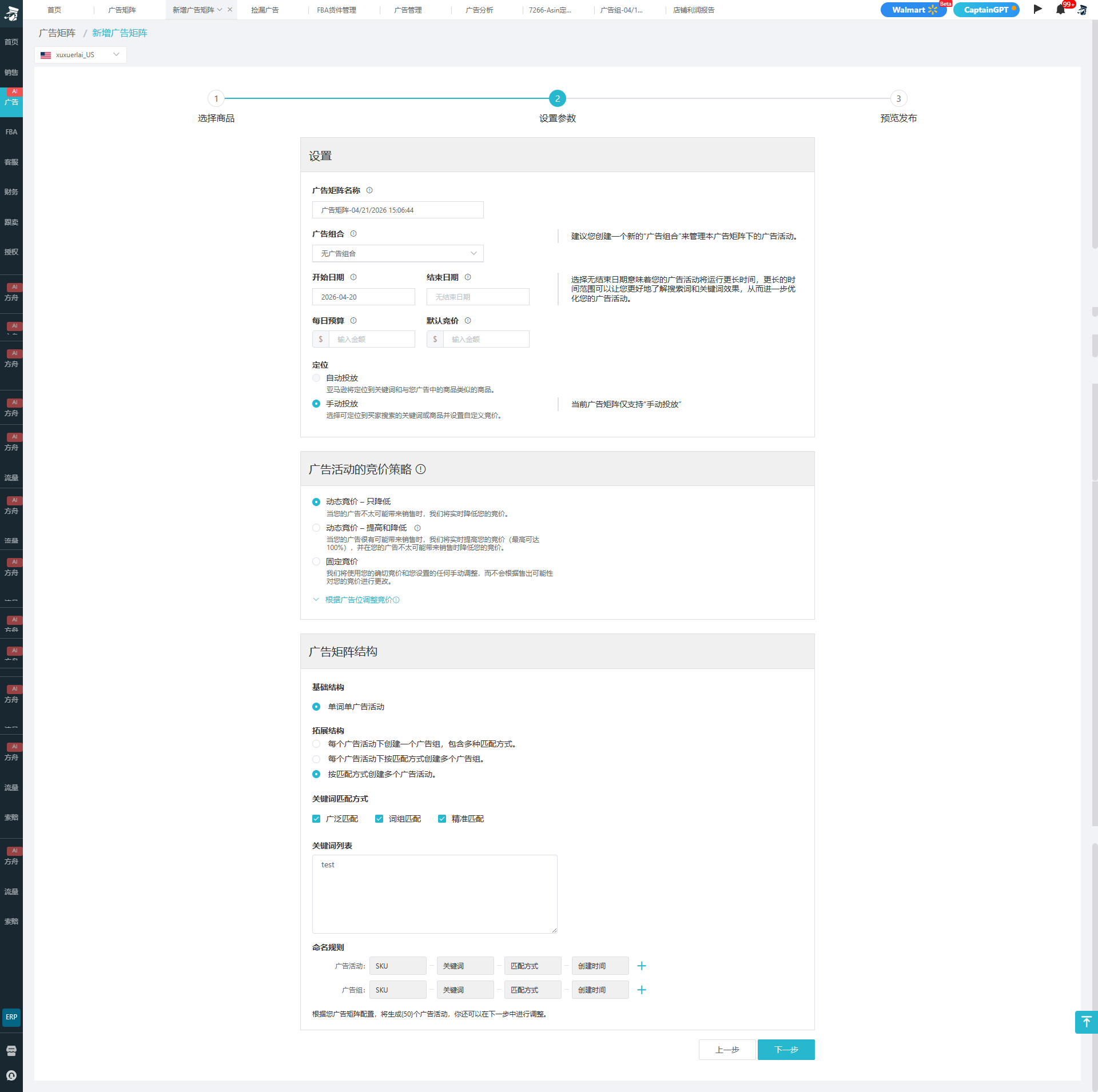Select 固定竞价 radio option
This screenshot has width=1098, height=1092.
click(x=316, y=561)
